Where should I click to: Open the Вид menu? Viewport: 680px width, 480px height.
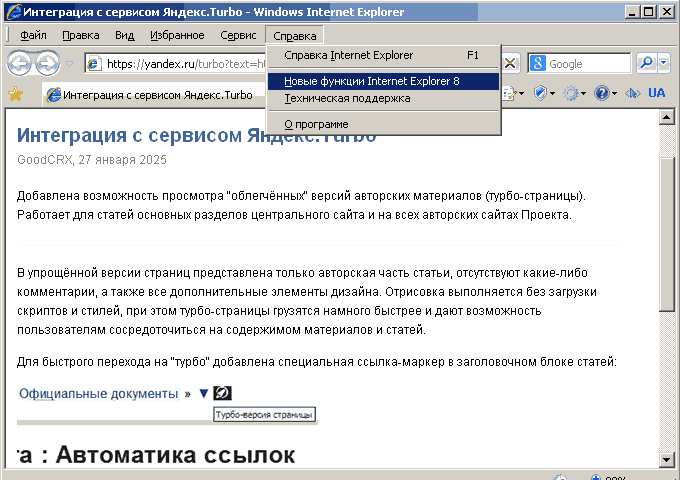coord(124,35)
